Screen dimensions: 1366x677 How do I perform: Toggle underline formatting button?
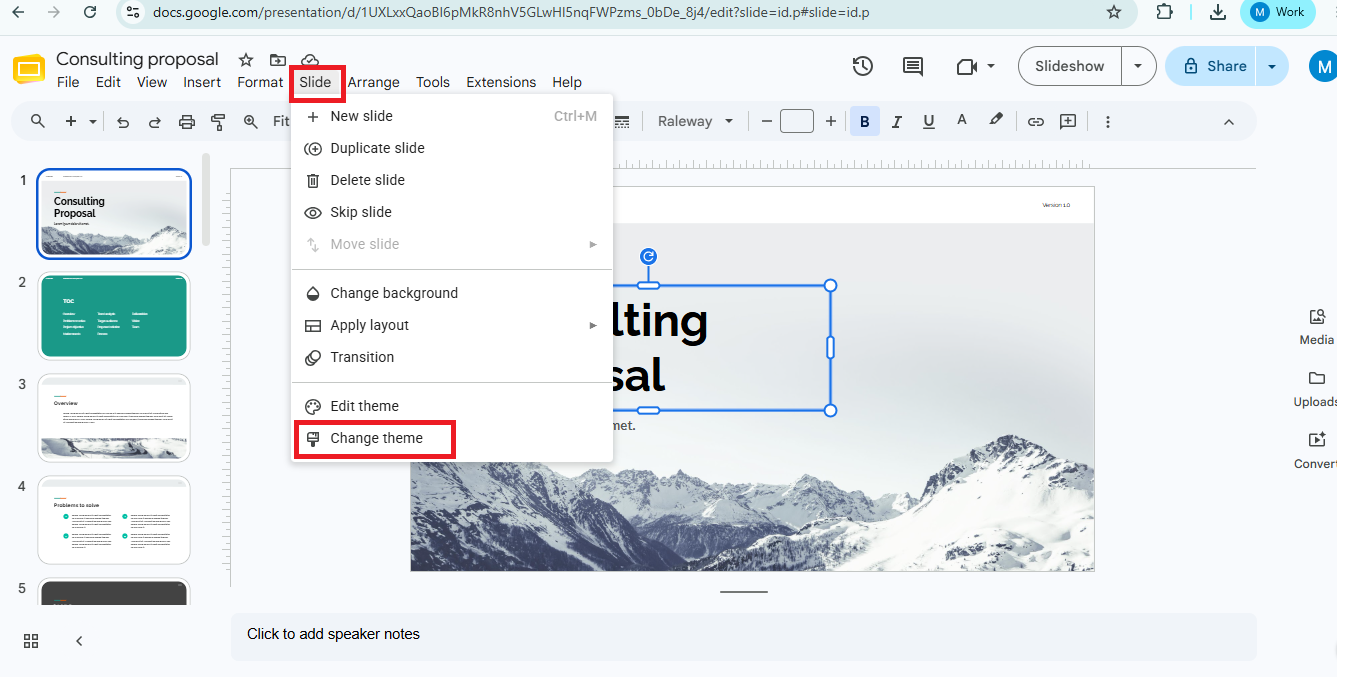(x=929, y=121)
